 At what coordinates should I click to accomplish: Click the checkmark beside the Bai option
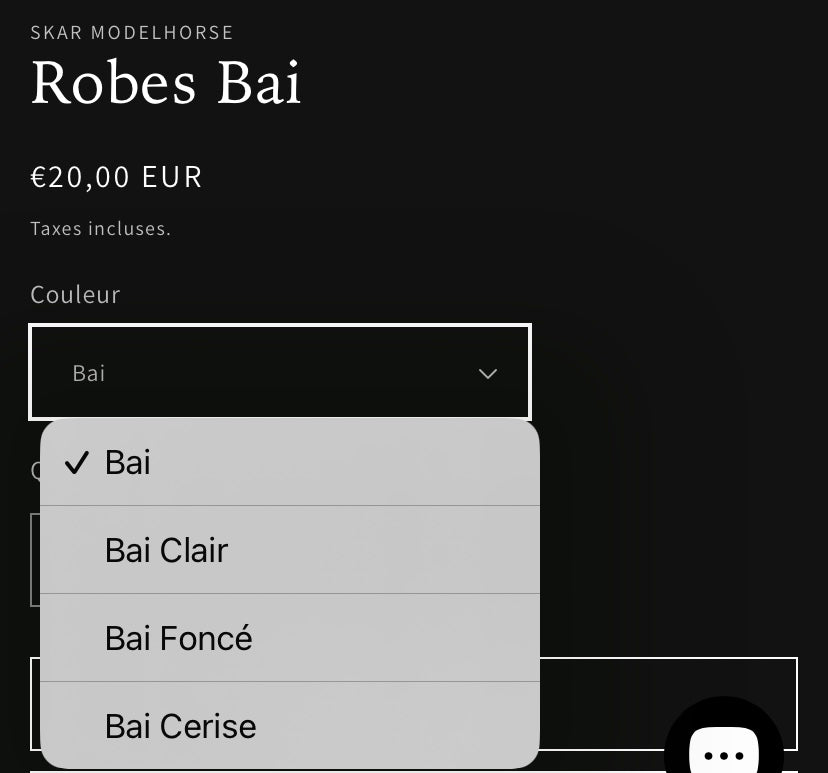(x=77, y=463)
